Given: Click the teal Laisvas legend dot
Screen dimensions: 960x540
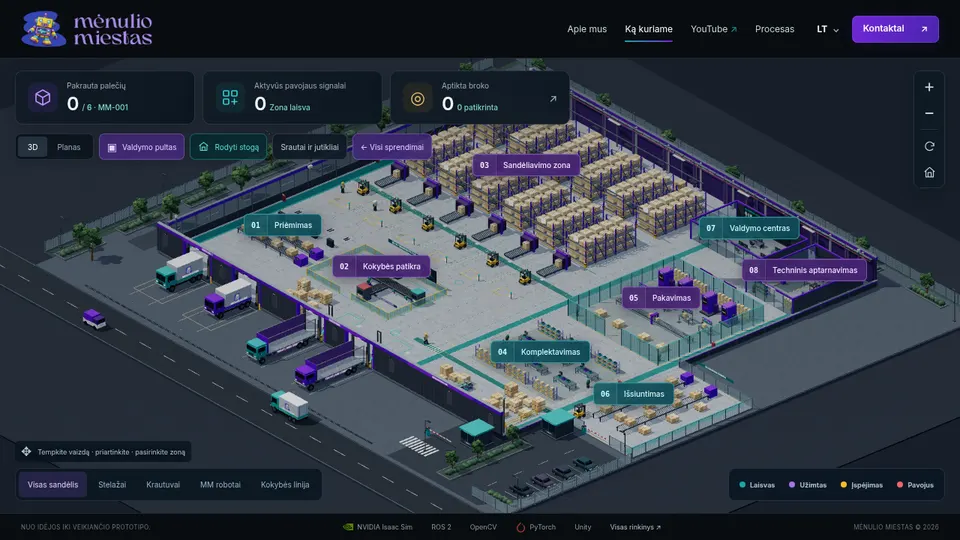Looking at the screenshot, I should point(742,484).
